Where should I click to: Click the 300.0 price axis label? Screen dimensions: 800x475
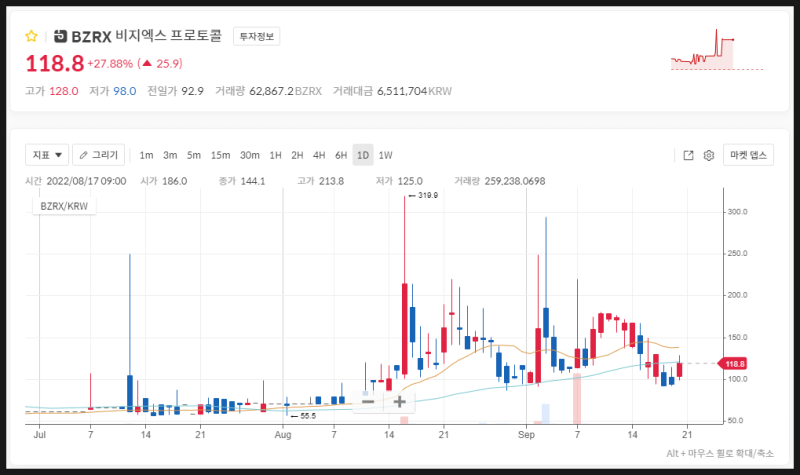click(737, 212)
